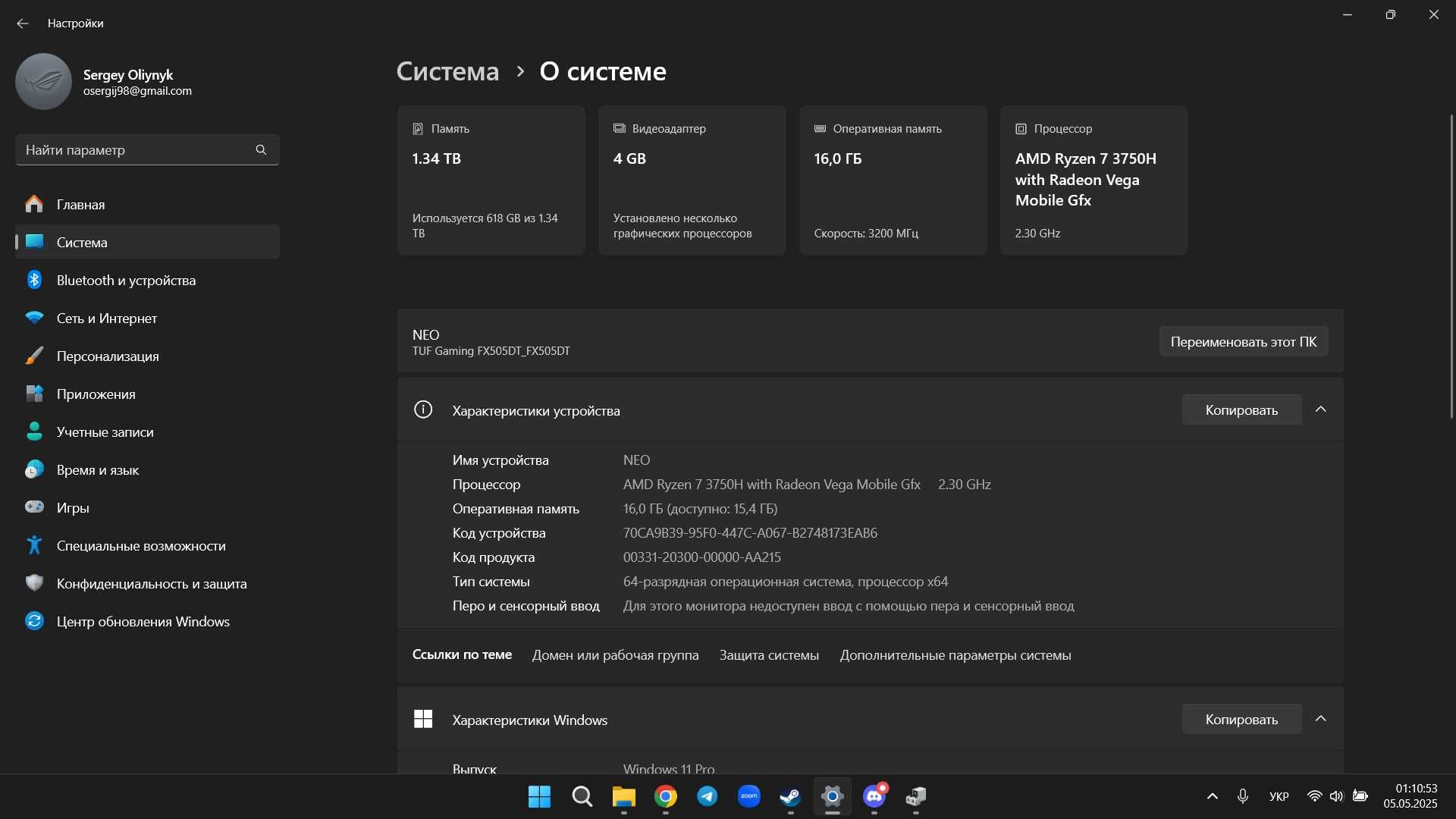Click the RAM icon in 'Оперативная память' card
The image size is (1456, 819).
[820, 129]
